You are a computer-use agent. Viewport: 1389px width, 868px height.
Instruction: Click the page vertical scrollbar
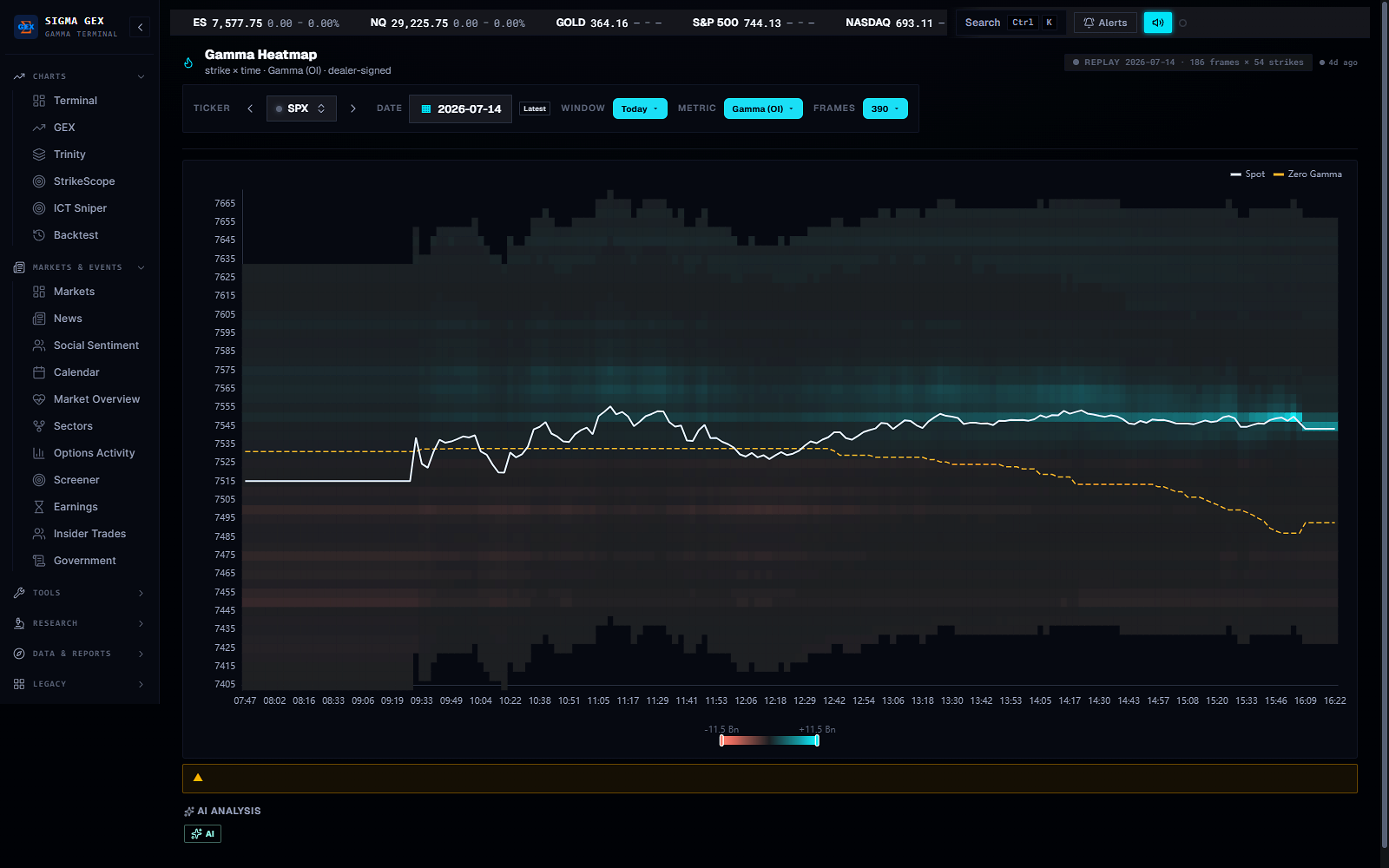pos(1384,425)
